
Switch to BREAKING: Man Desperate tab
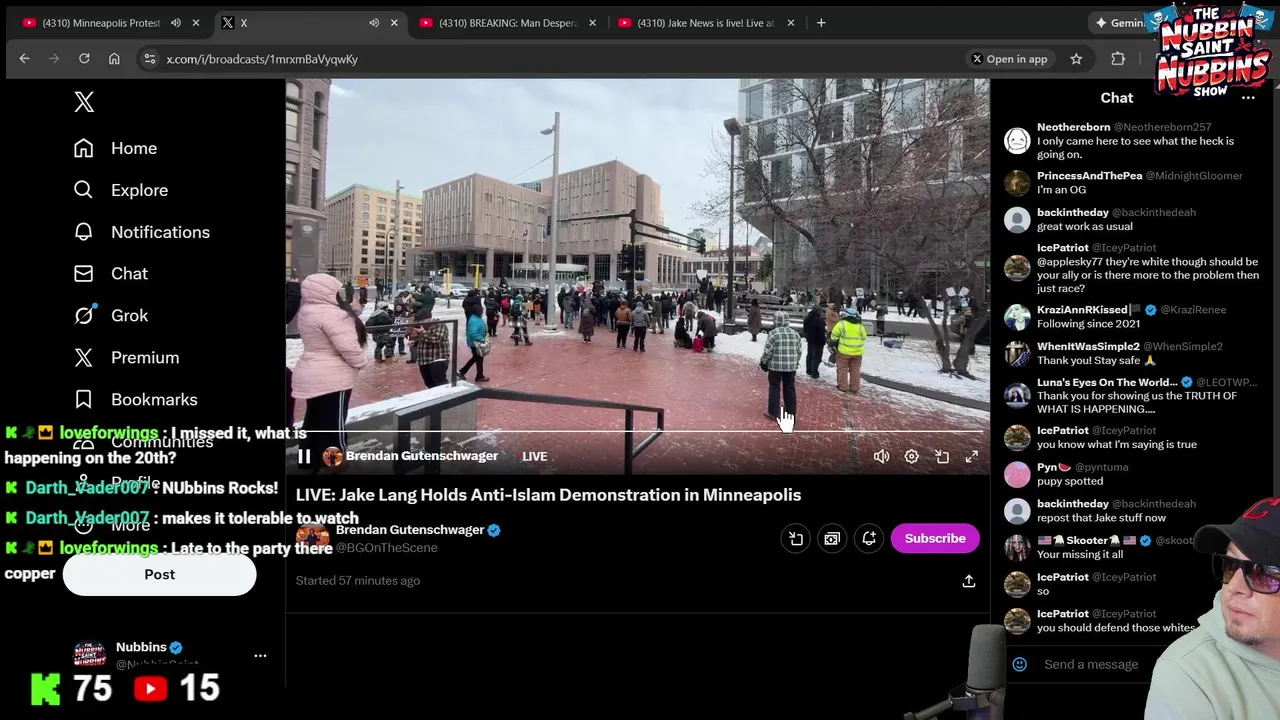point(508,23)
